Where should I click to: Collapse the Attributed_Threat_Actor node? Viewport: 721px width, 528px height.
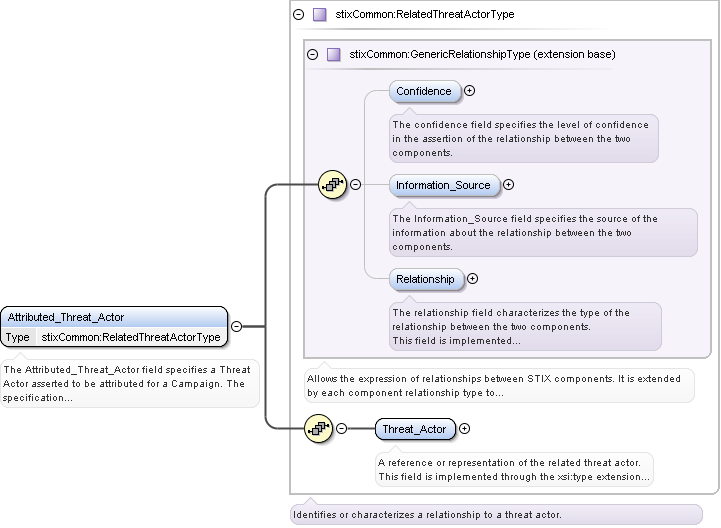pyautogui.click(x=236, y=326)
